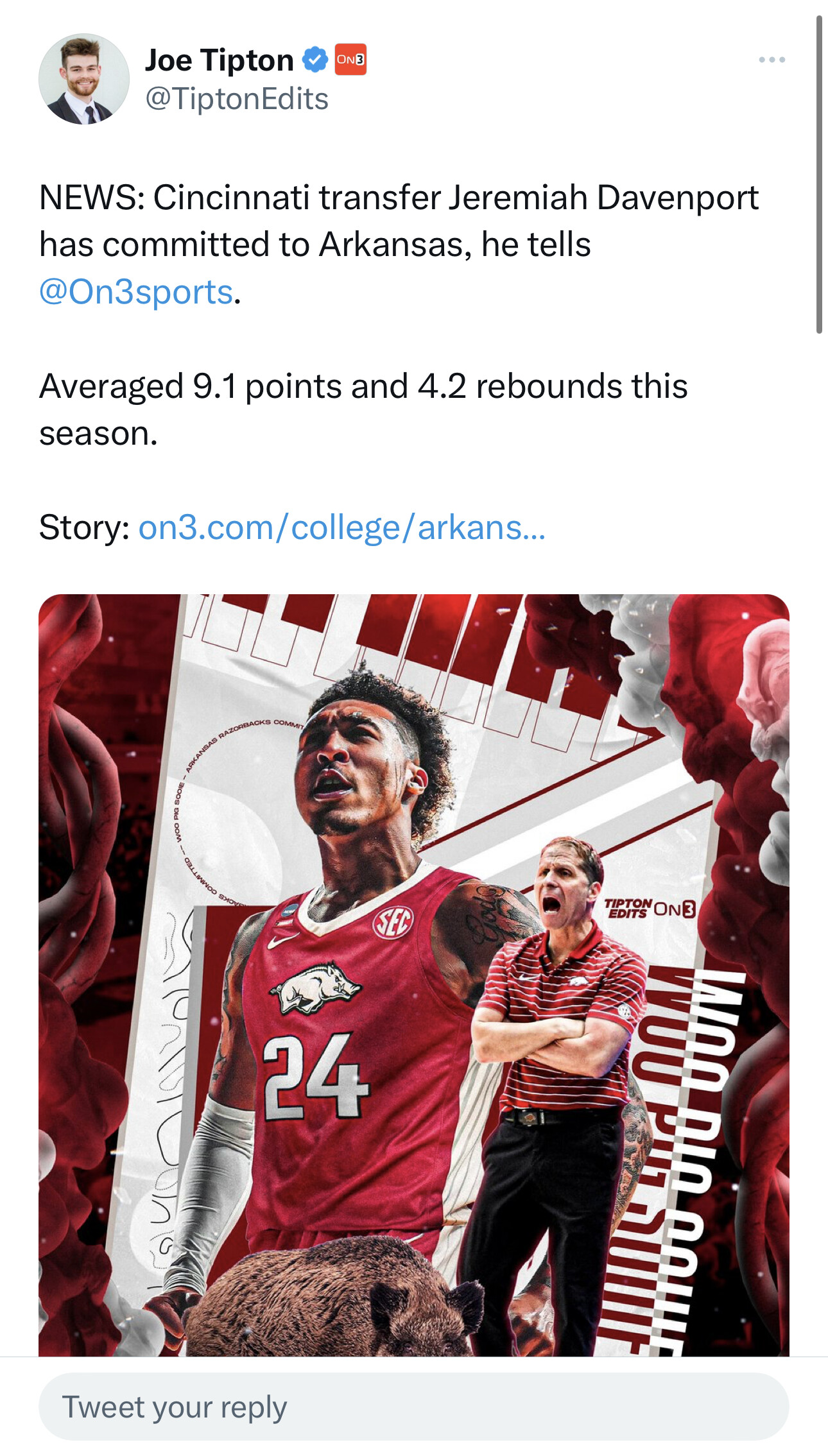Click the vertical scrollbar thumb
This screenshot has height=1456, width=828.
(x=819, y=175)
